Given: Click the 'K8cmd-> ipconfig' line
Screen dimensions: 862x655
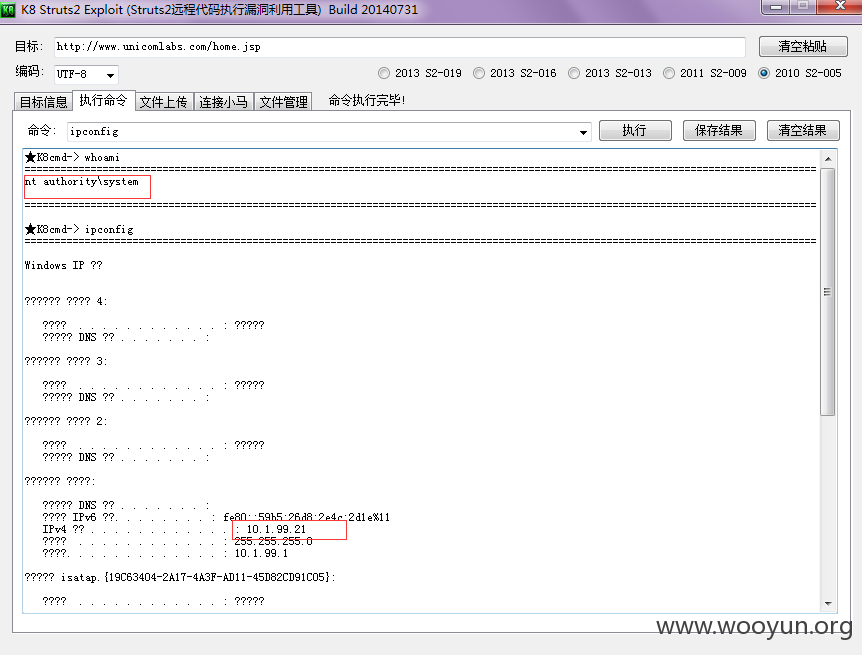Looking at the screenshot, I should point(79,229).
